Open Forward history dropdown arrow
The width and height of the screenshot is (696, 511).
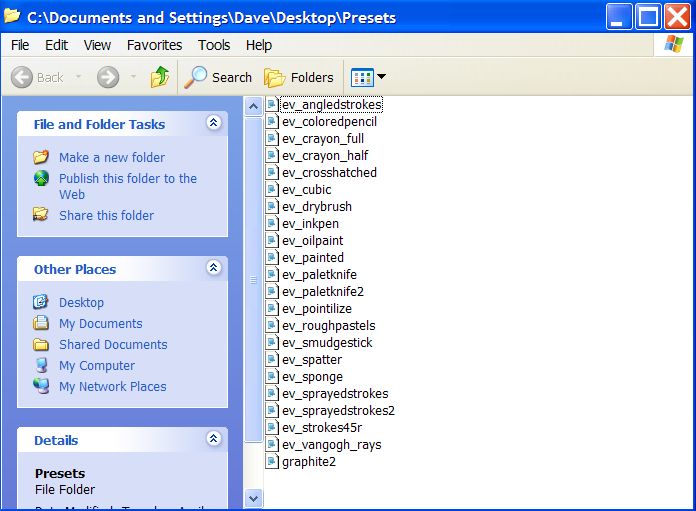tap(133, 77)
